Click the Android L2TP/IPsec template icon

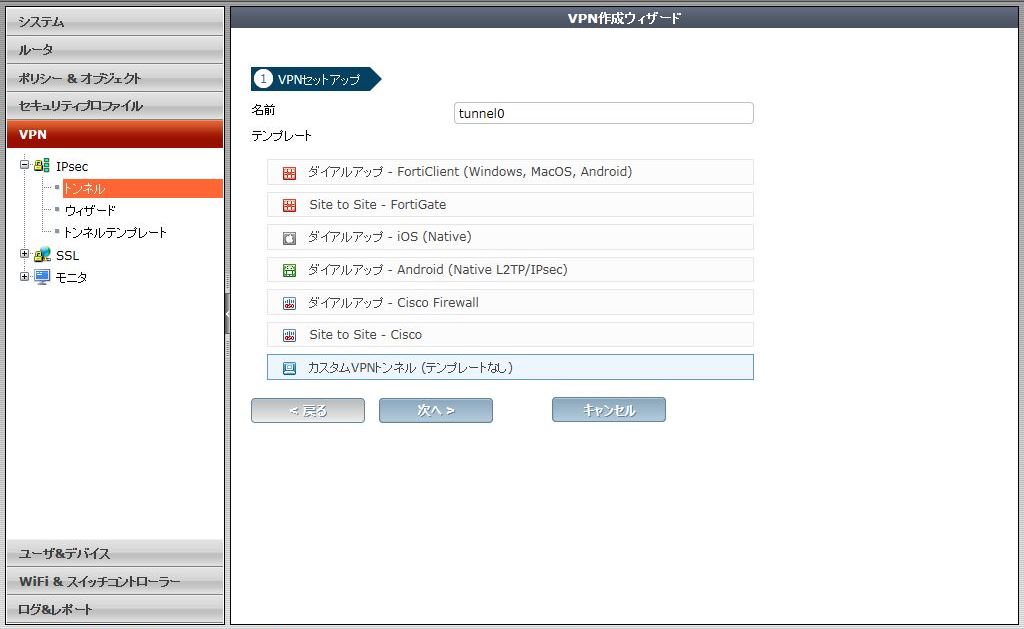[289, 270]
